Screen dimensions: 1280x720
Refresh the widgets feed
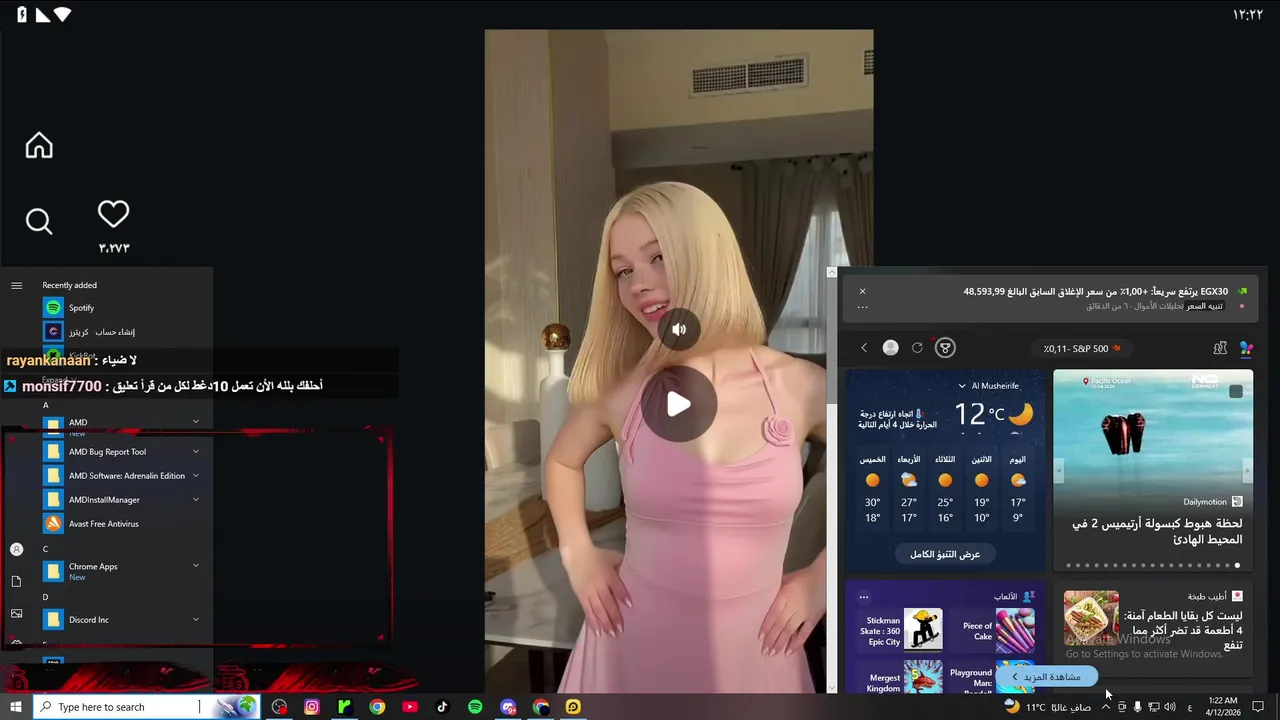(x=917, y=348)
